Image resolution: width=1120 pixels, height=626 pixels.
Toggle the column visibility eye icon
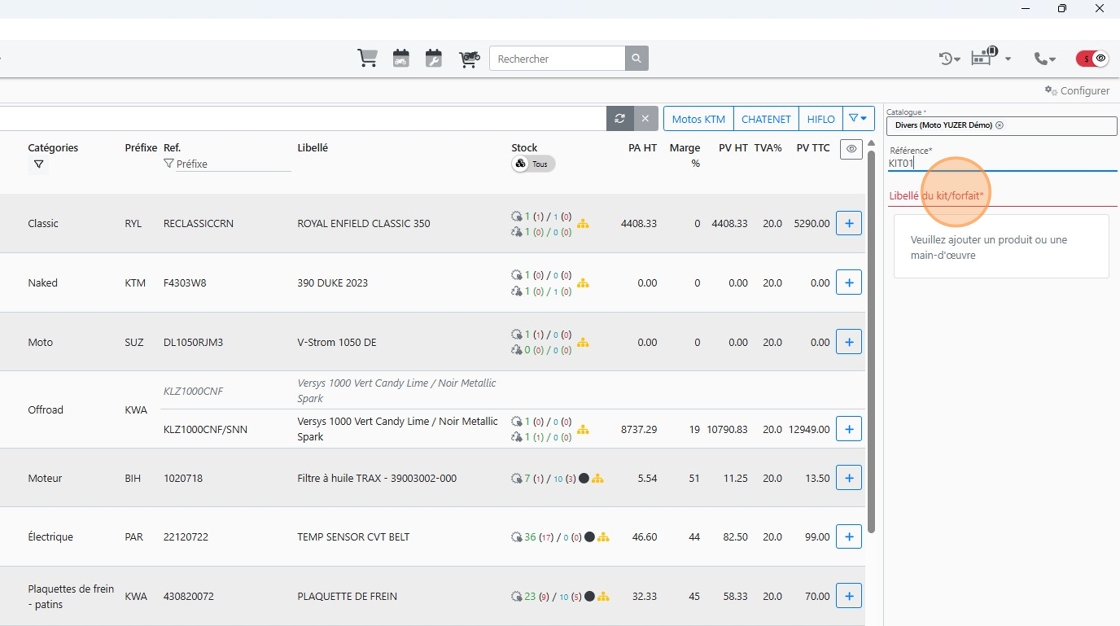pyautogui.click(x=851, y=149)
